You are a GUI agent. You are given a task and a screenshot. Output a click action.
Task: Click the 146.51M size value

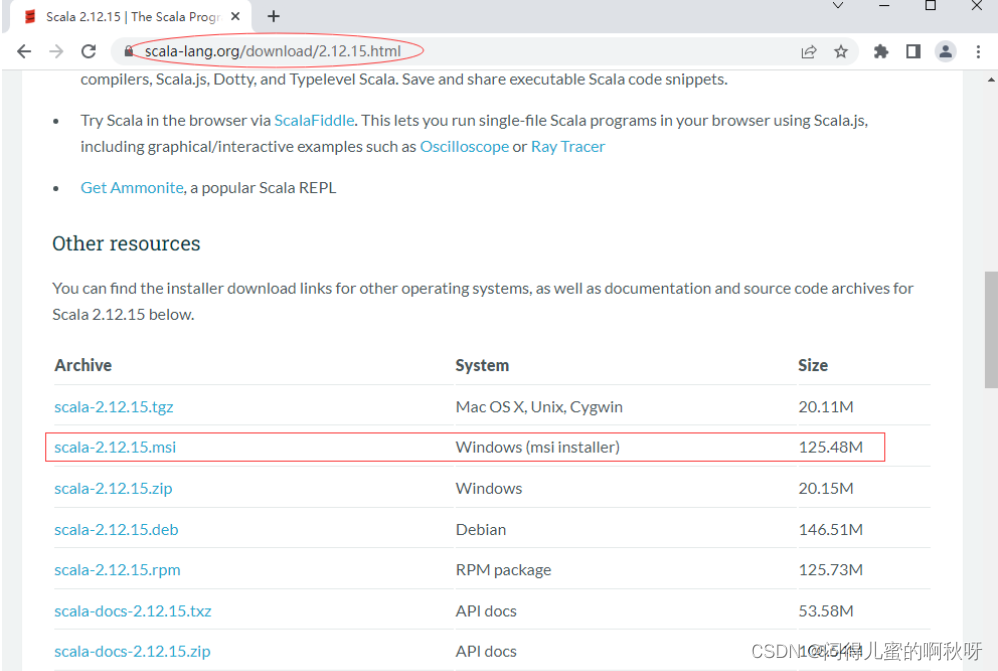coord(831,530)
